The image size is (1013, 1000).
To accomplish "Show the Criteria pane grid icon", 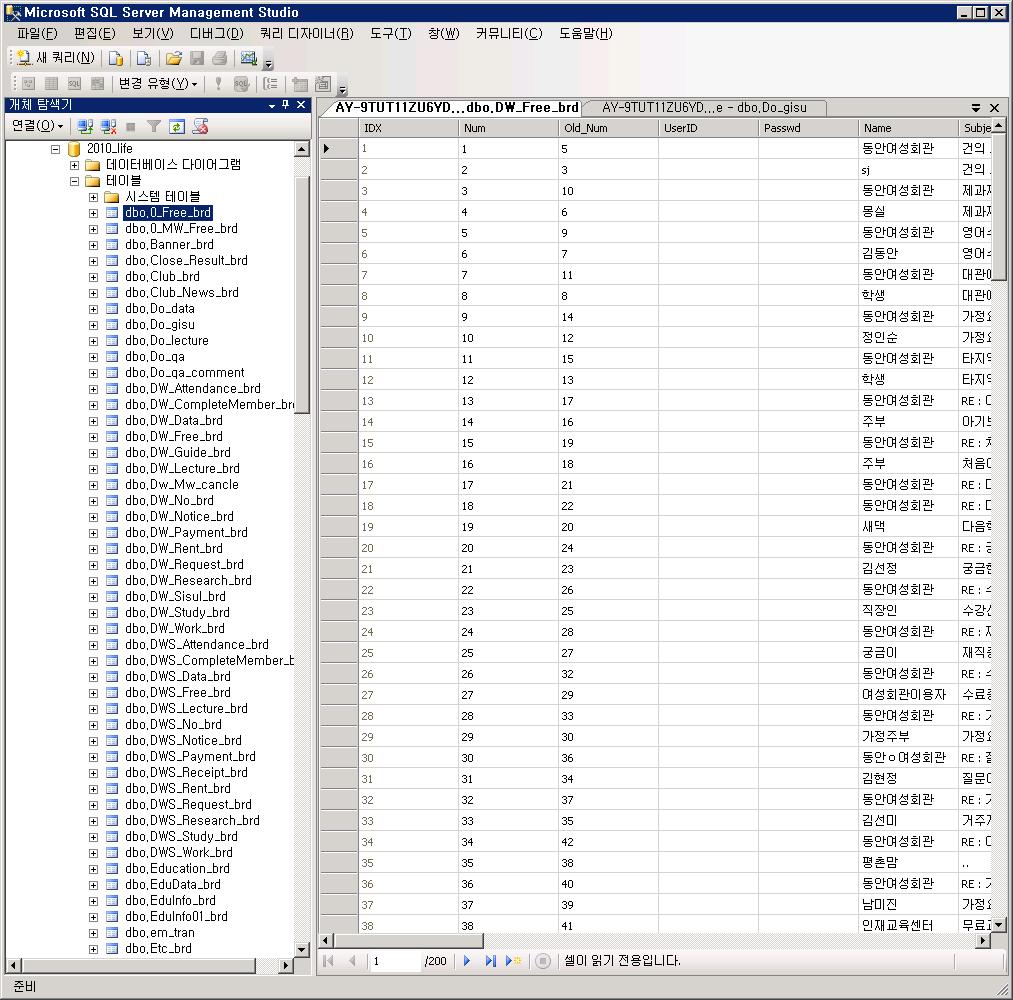I will pos(51,83).
